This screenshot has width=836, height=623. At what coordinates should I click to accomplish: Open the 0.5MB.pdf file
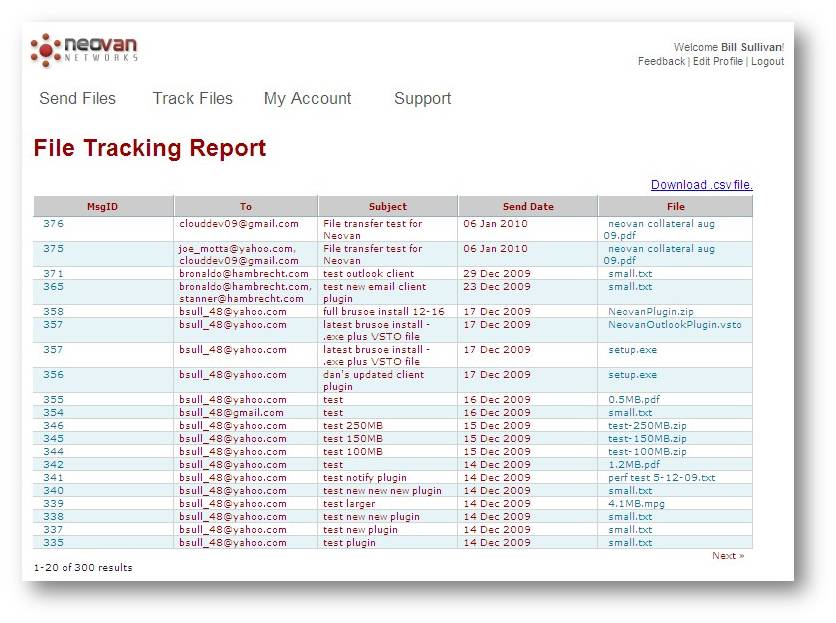634,400
